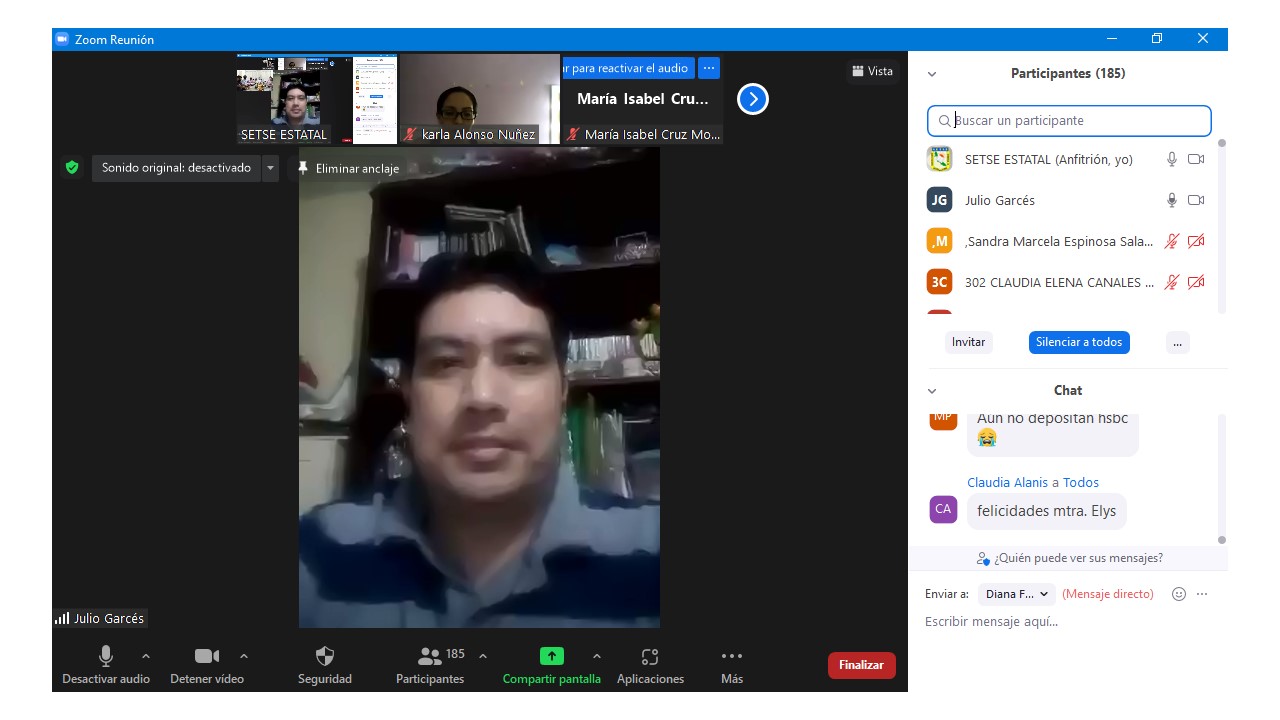The width and height of the screenshot is (1280, 720).
Task: Click Participantes (185) panel heading
Action: pos(1068,74)
